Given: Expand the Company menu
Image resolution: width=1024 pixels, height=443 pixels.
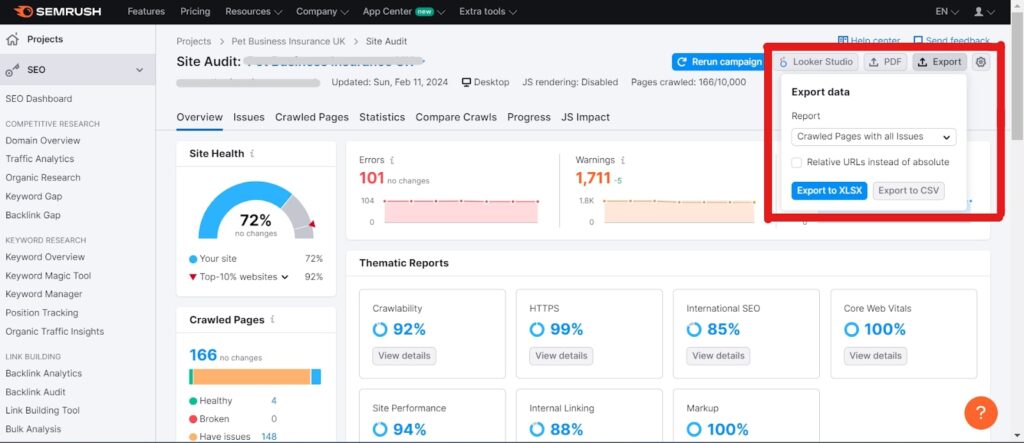Looking at the screenshot, I should [322, 12].
